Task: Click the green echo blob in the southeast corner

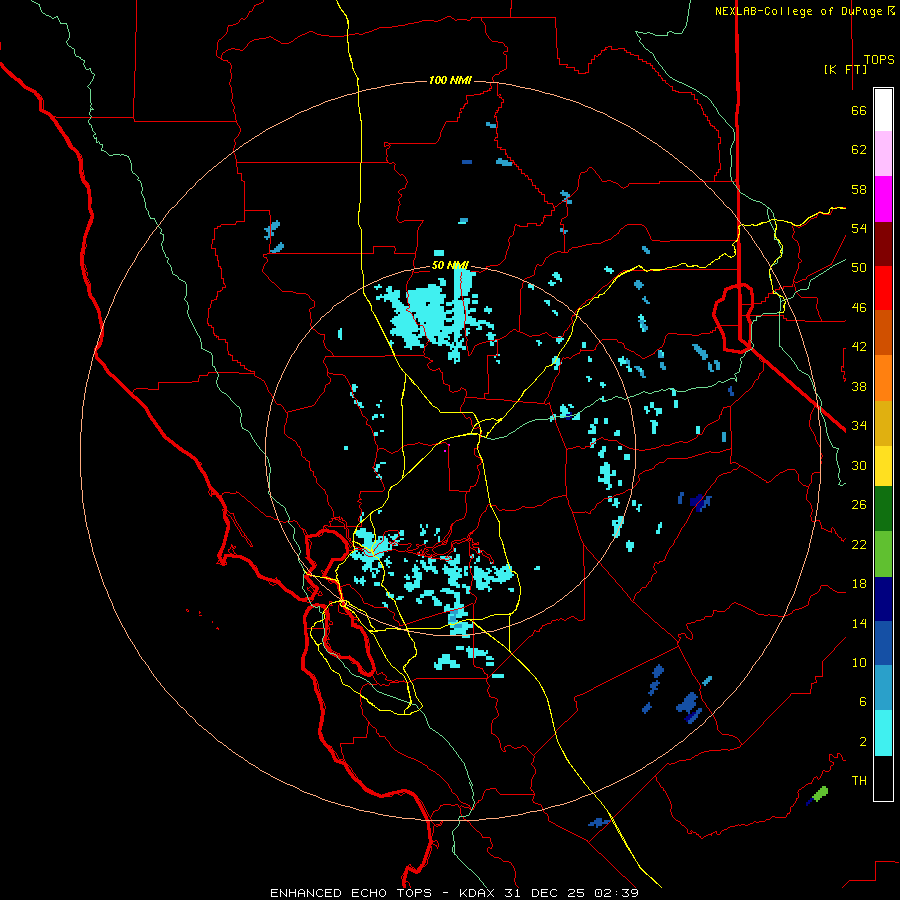Action: click(x=819, y=794)
